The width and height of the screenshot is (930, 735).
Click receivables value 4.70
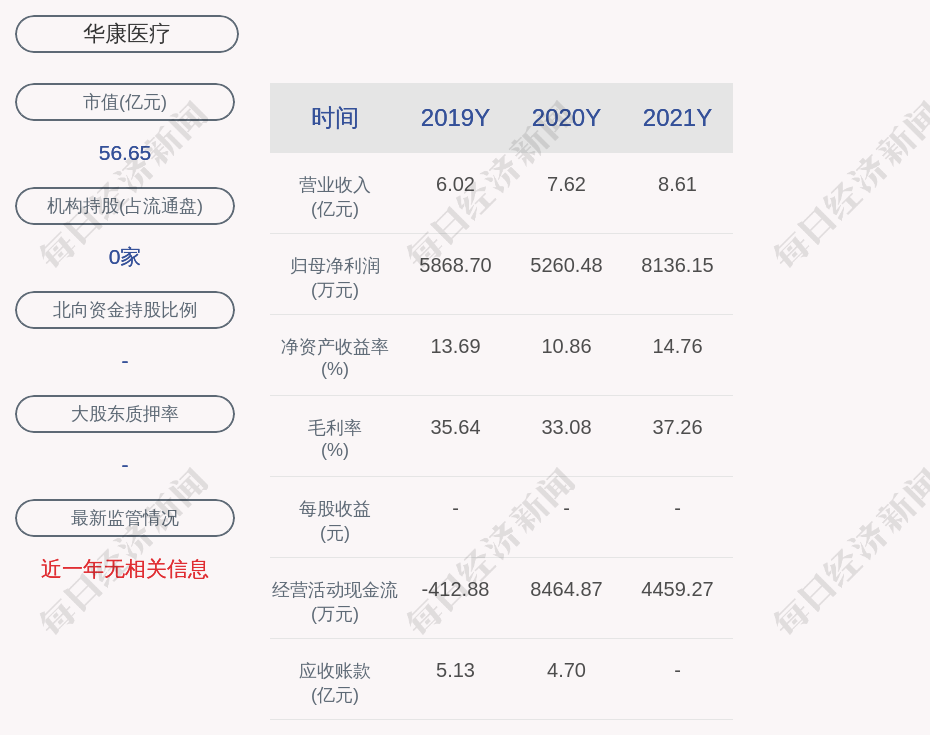click(566, 670)
